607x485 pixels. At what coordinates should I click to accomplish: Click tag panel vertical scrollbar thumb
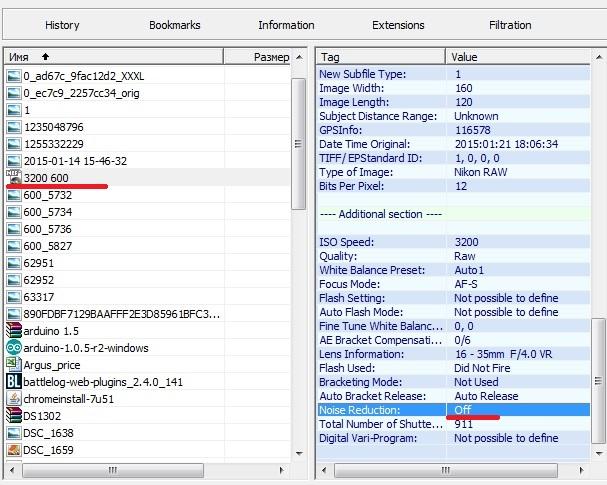(598, 381)
